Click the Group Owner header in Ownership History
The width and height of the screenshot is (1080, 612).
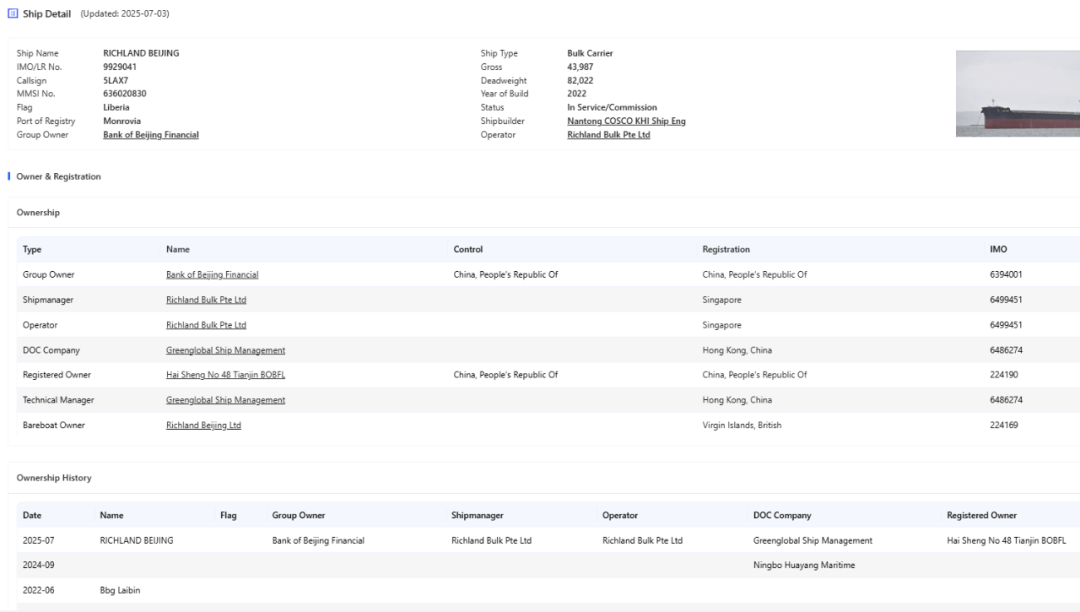click(298, 515)
